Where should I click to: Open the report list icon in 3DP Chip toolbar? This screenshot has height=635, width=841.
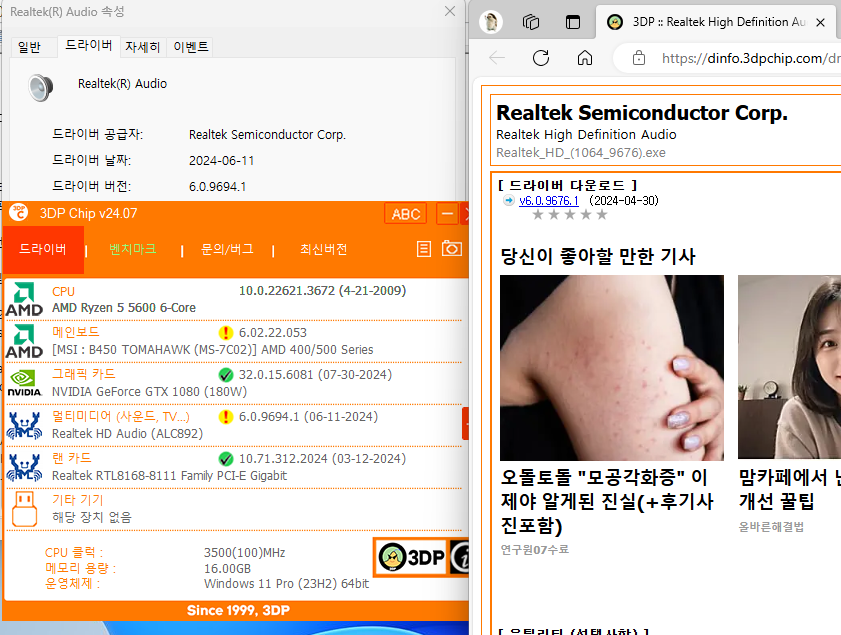click(x=424, y=248)
